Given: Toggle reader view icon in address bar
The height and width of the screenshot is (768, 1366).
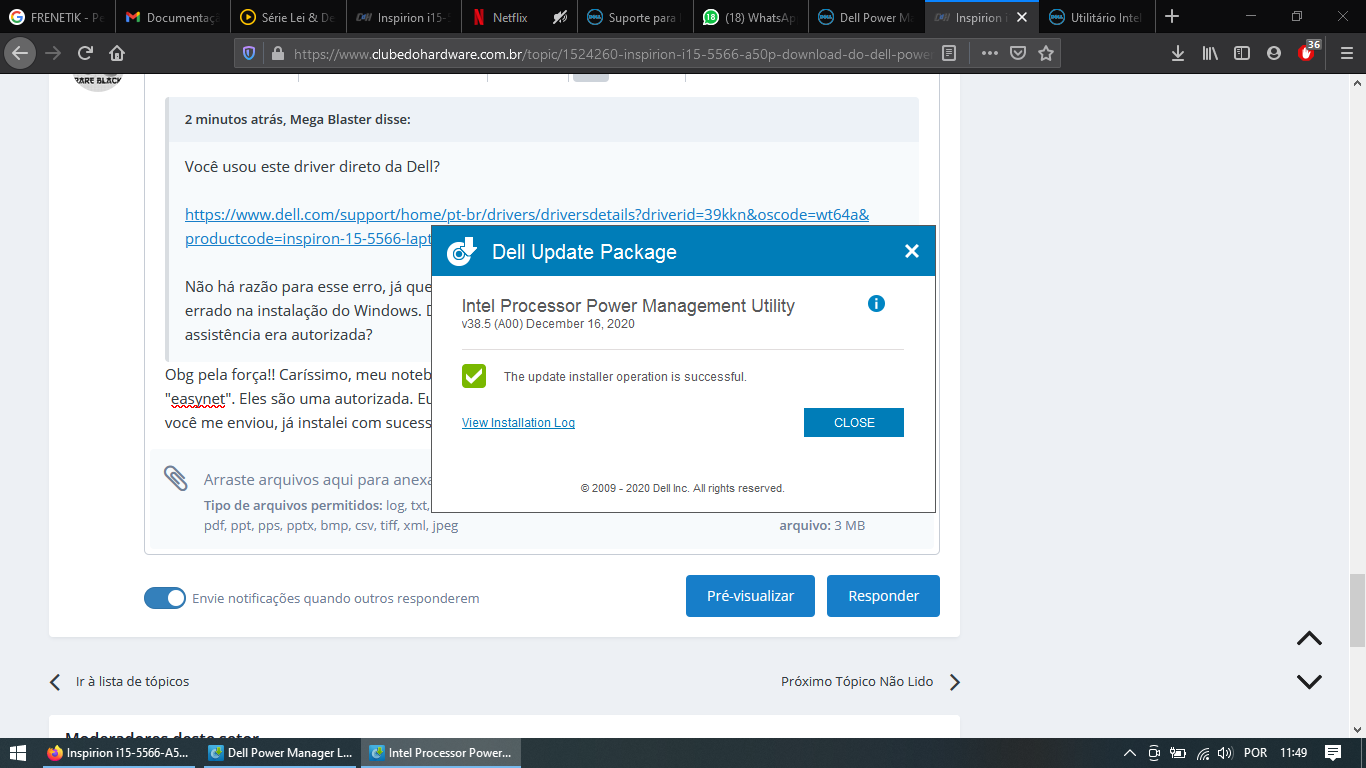Looking at the screenshot, I should (x=949, y=53).
